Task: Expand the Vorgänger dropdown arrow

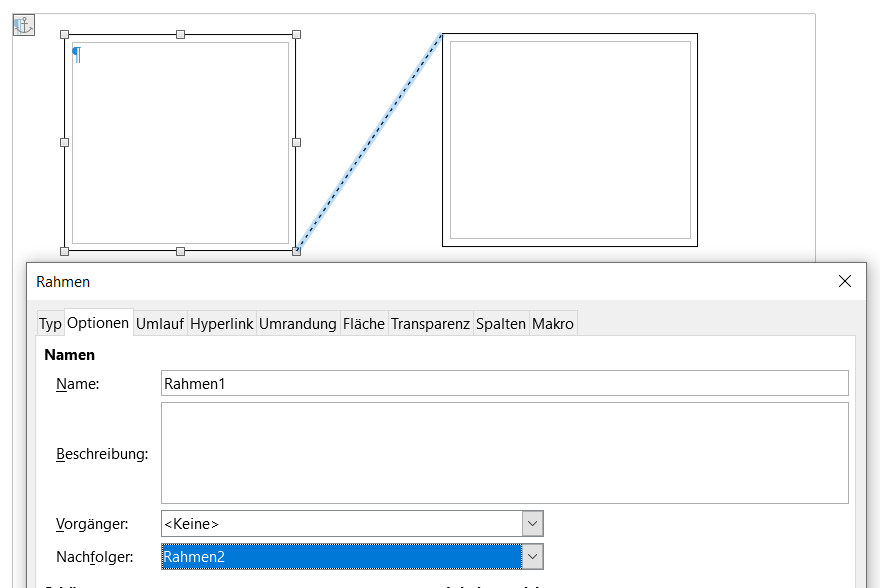Action: [533, 523]
